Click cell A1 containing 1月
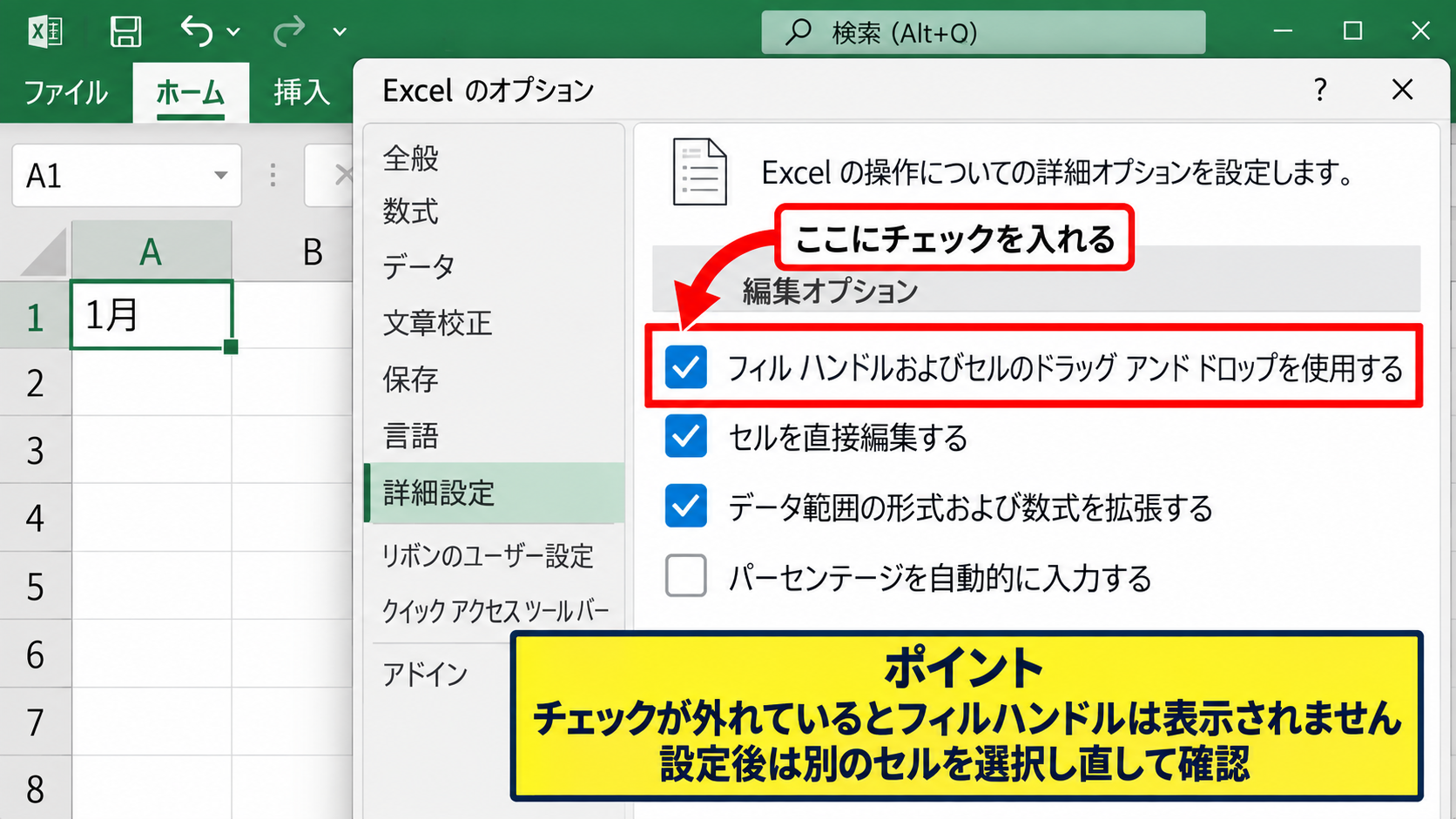This screenshot has height=819, width=1456. [x=152, y=315]
